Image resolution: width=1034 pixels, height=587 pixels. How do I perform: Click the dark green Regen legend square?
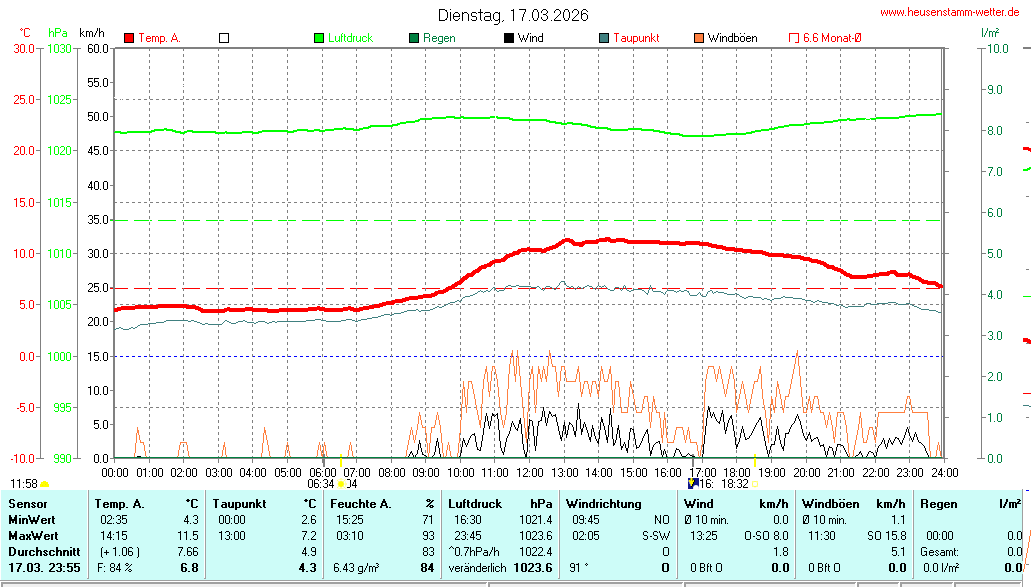click(x=414, y=38)
